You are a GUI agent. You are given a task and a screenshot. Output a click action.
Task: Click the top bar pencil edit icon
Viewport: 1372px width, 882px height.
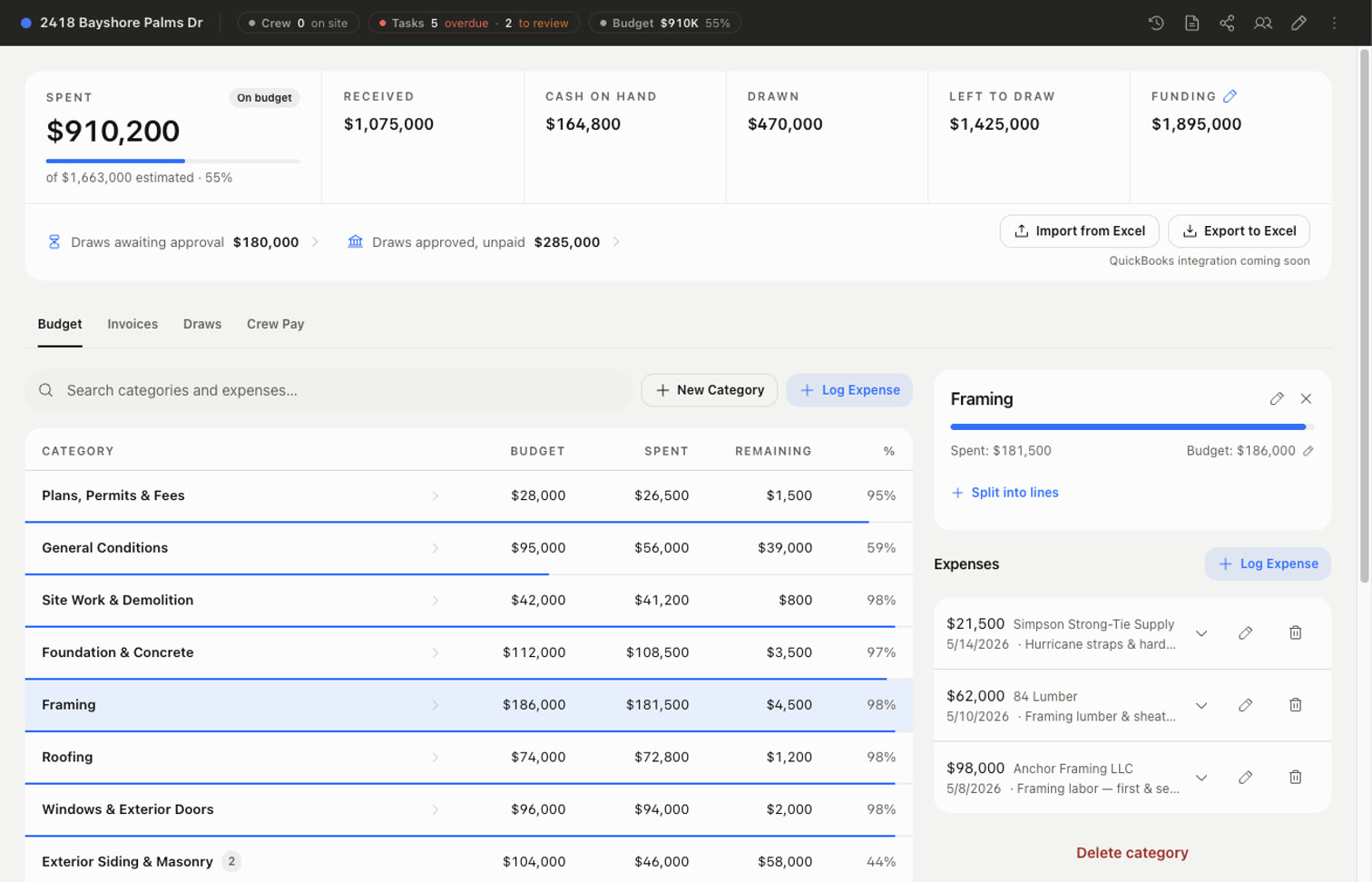pyautogui.click(x=1298, y=23)
